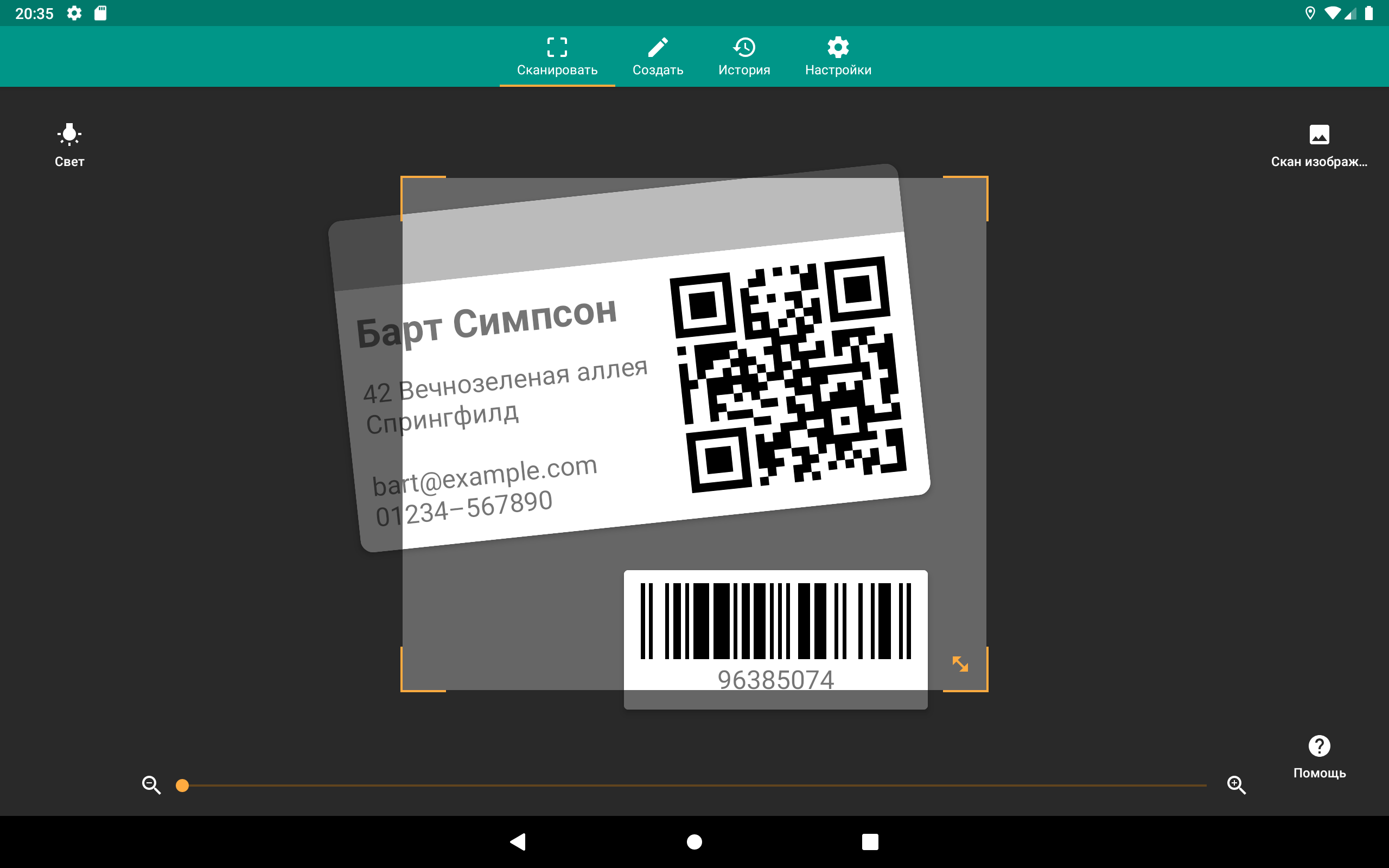The height and width of the screenshot is (868, 1389).
Task: Tap the zoom in magnifier icon
Action: pyautogui.click(x=1237, y=785)
